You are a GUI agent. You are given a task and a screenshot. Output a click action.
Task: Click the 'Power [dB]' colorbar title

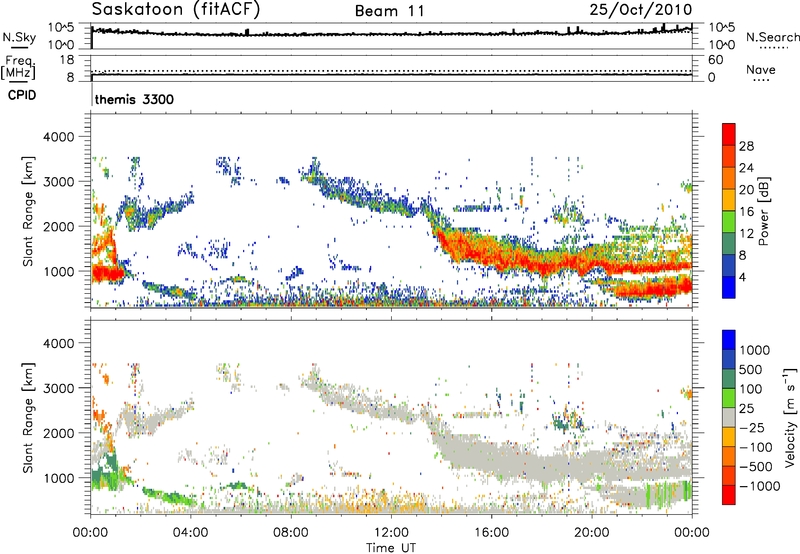[763, 211]
